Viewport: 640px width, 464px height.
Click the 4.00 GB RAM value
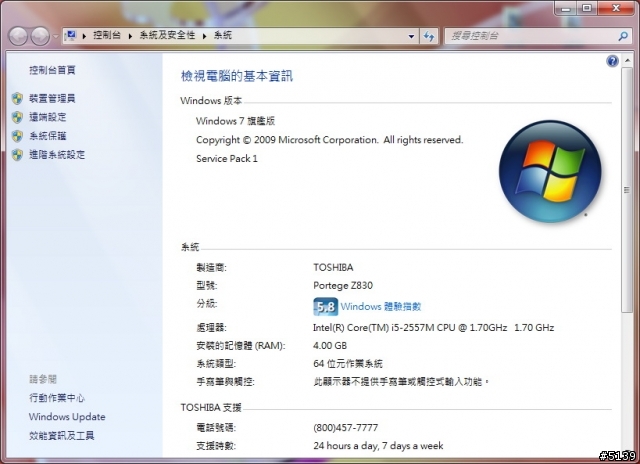coord(330,346)
